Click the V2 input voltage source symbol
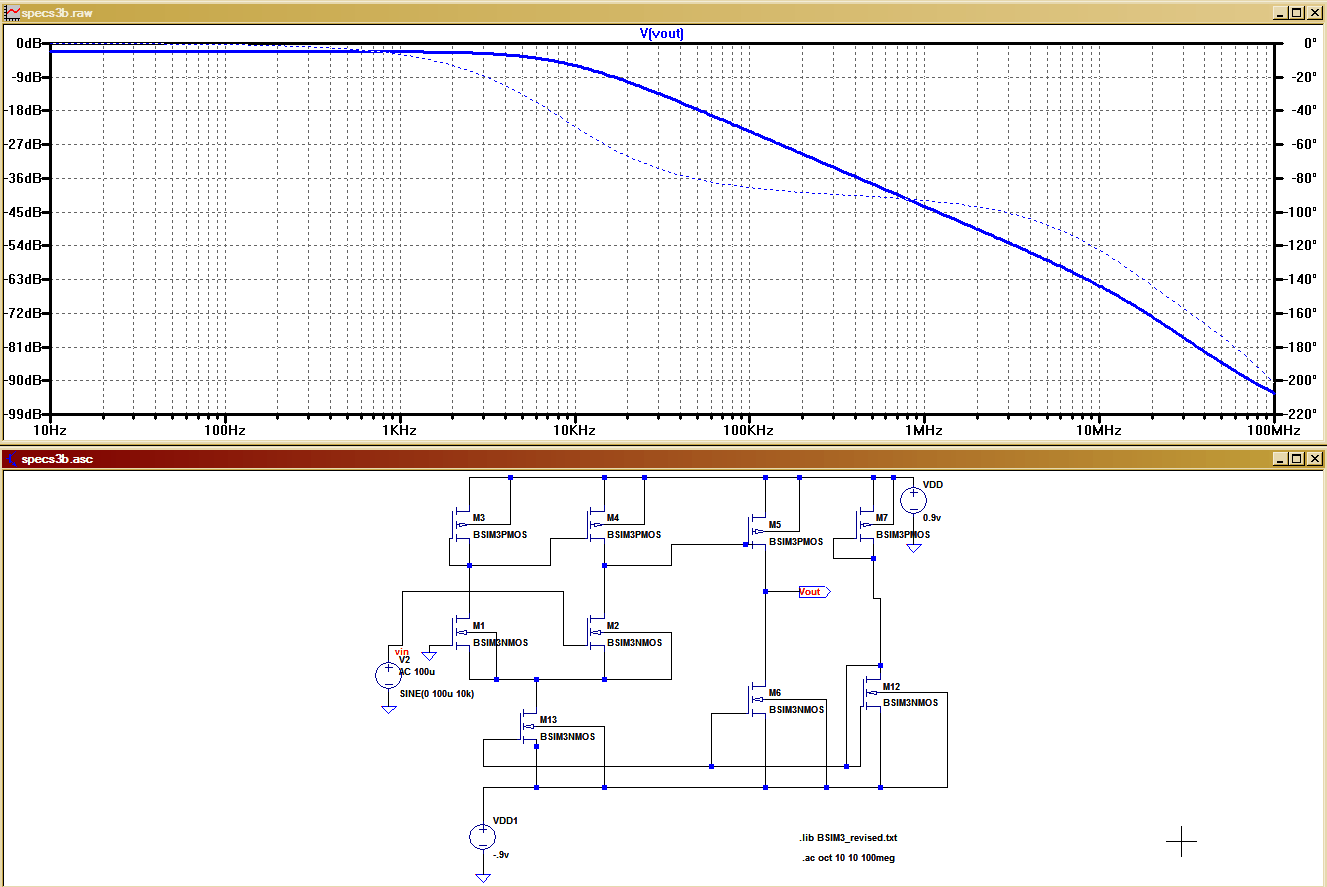 point(388,675)
